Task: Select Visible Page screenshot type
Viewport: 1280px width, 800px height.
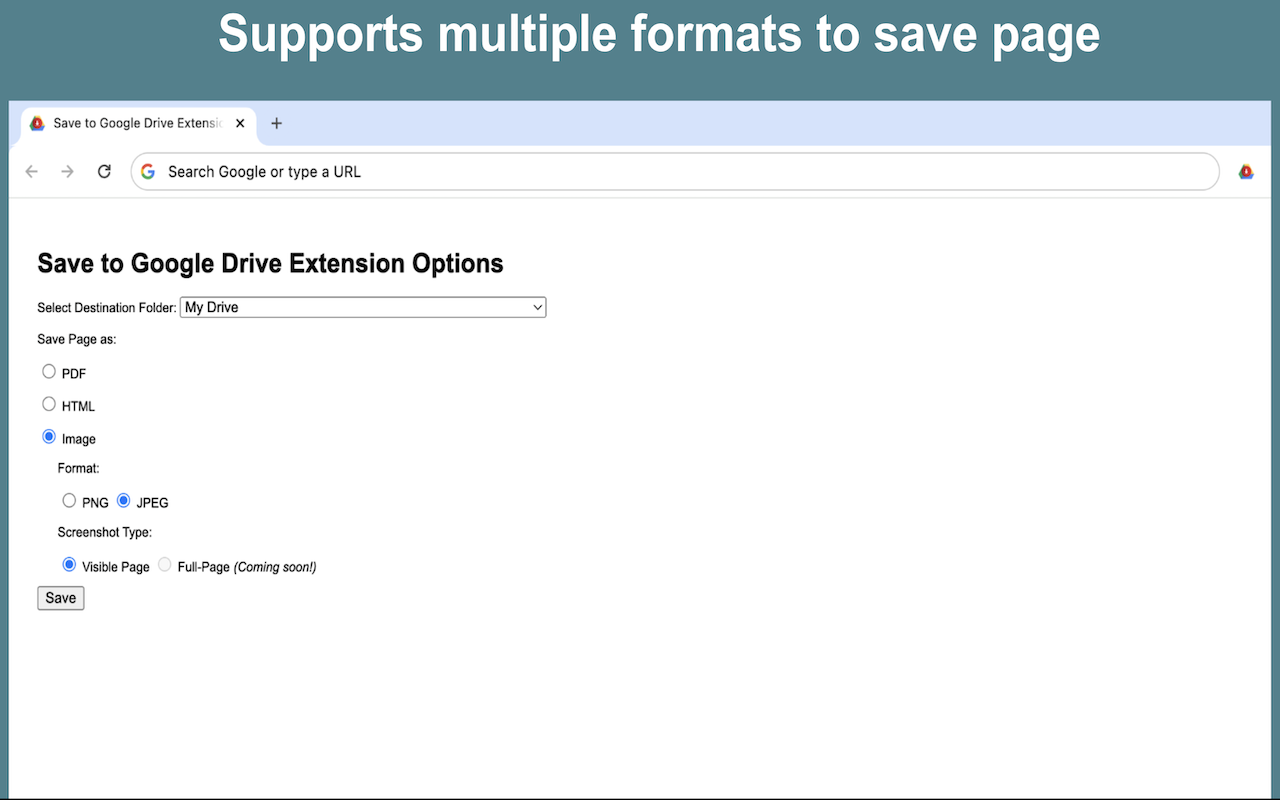Action: (x=69, y=565)
